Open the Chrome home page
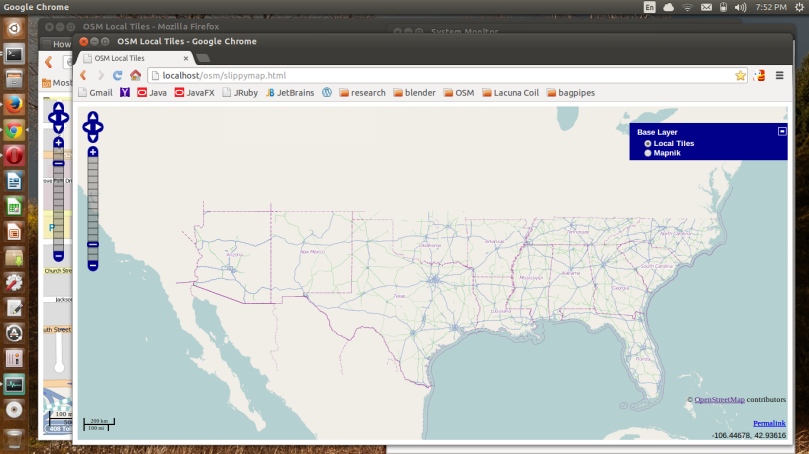Screen dimensions: 809x454 (135, 75)
